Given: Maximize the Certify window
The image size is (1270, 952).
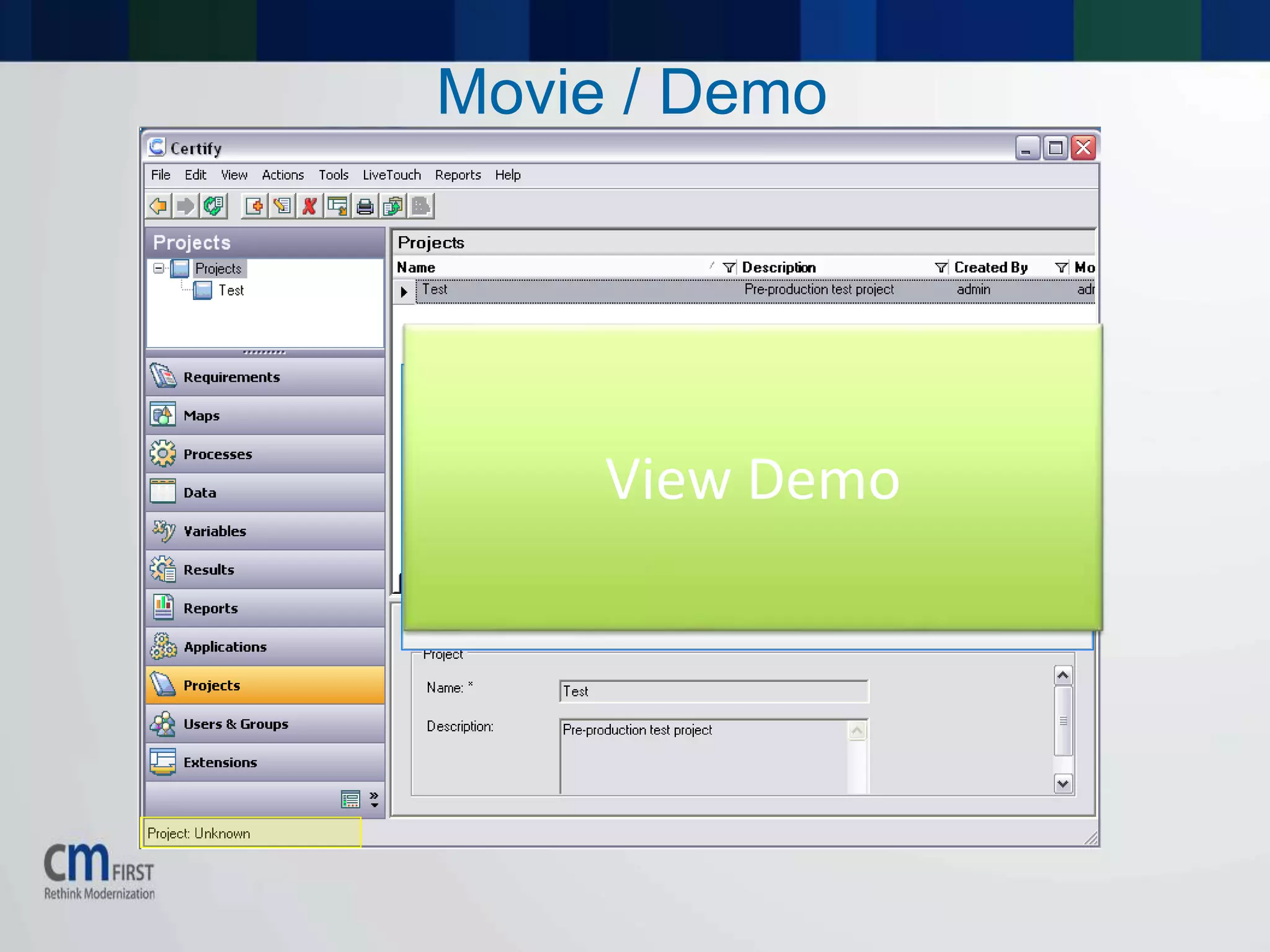Looking at the screenshot, I should pyautogui.click(x=1055, y=148).
